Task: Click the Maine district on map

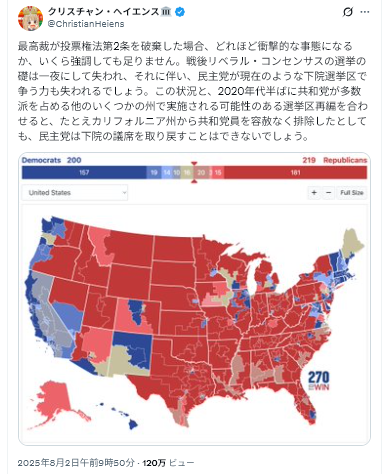Action: tap(353, 244)
